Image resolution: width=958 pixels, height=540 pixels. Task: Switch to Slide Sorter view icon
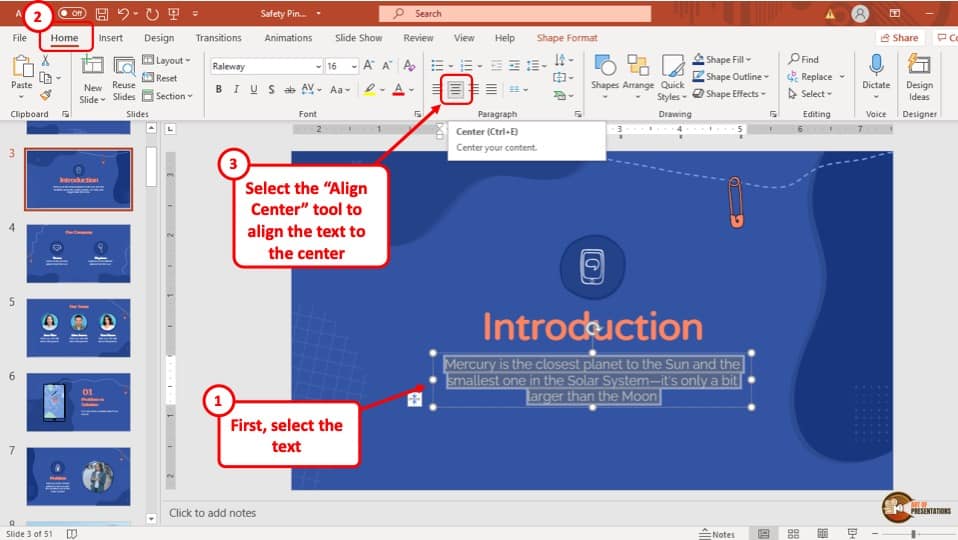click(x=793, y=534)
